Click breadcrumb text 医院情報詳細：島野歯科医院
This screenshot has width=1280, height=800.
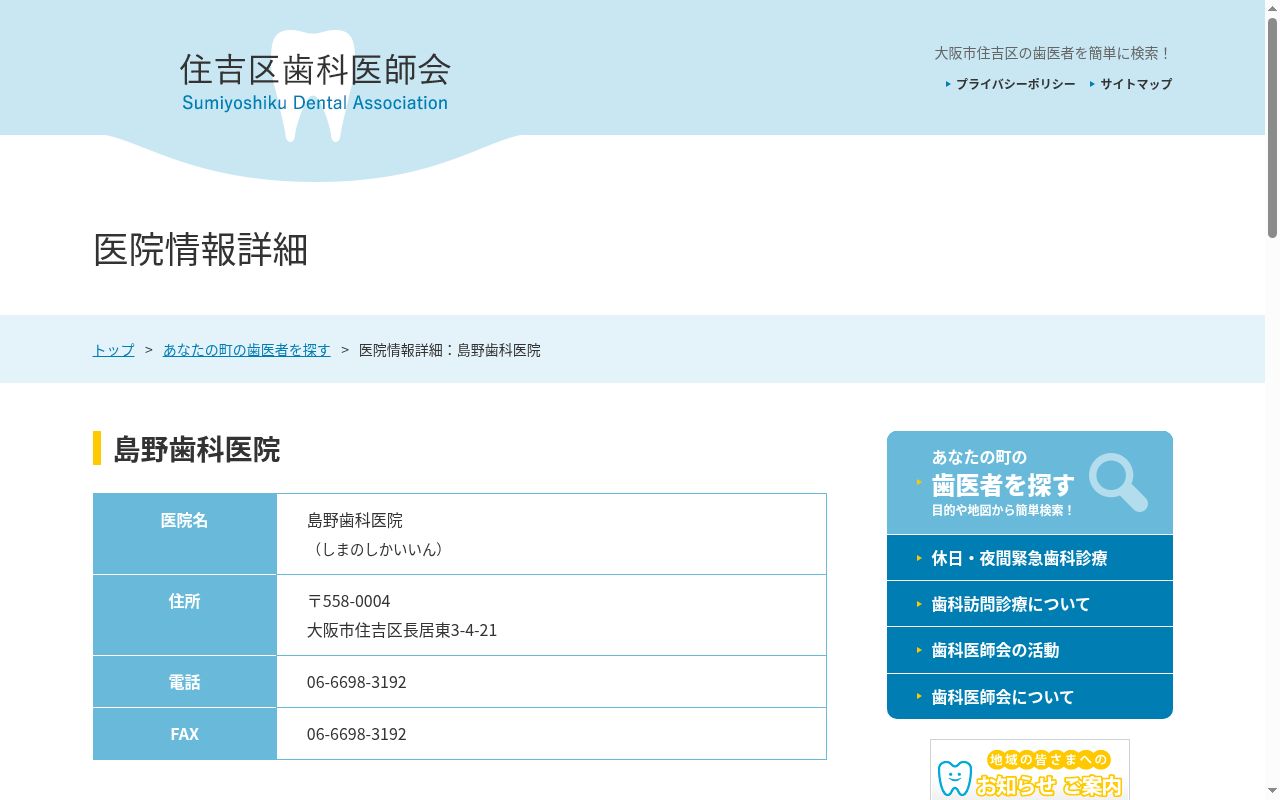[x=450, y=350]
